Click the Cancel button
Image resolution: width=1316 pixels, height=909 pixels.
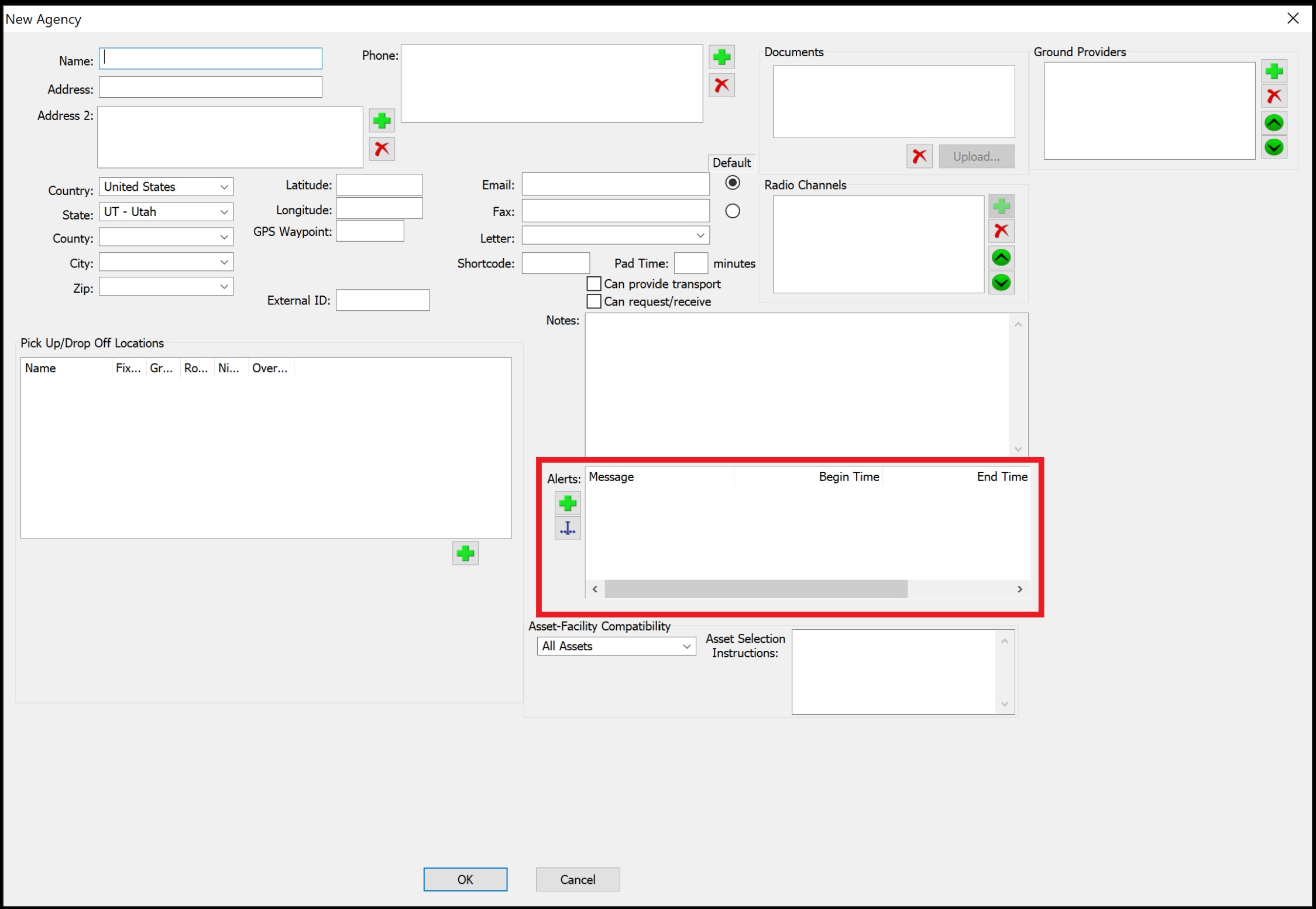click(578, 879)
